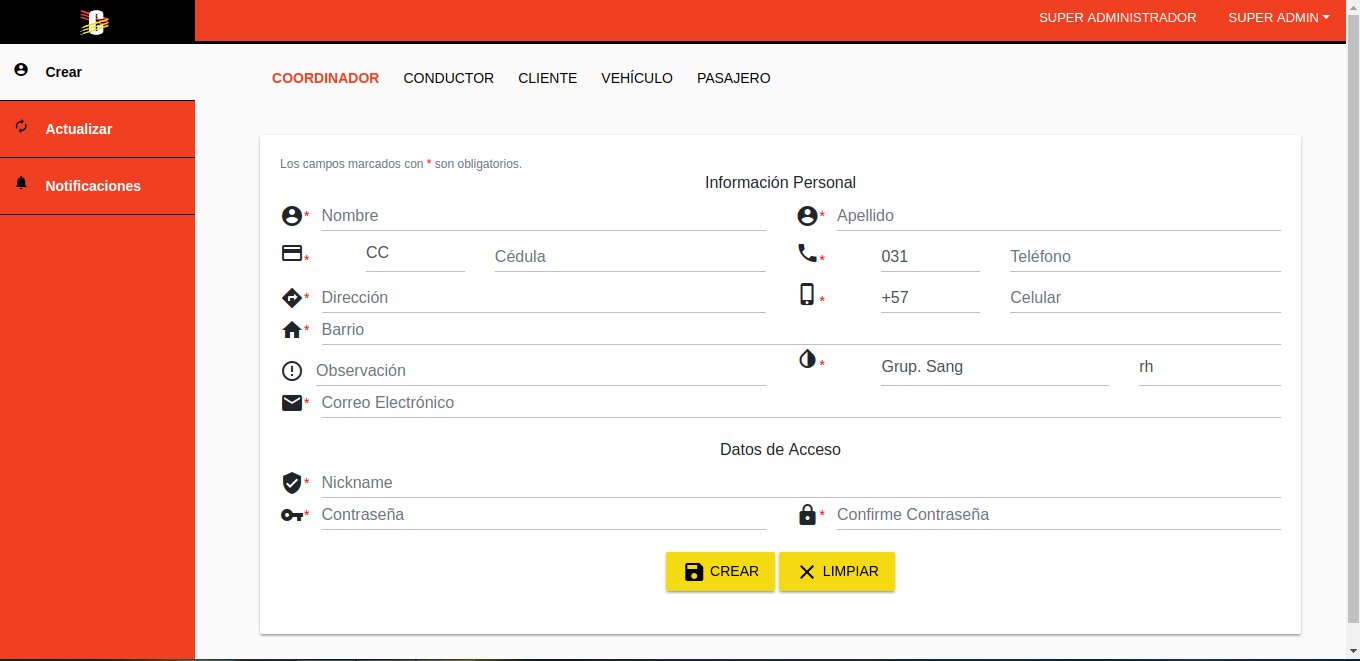Switch to the PASAJERO tab

(734, 78)
